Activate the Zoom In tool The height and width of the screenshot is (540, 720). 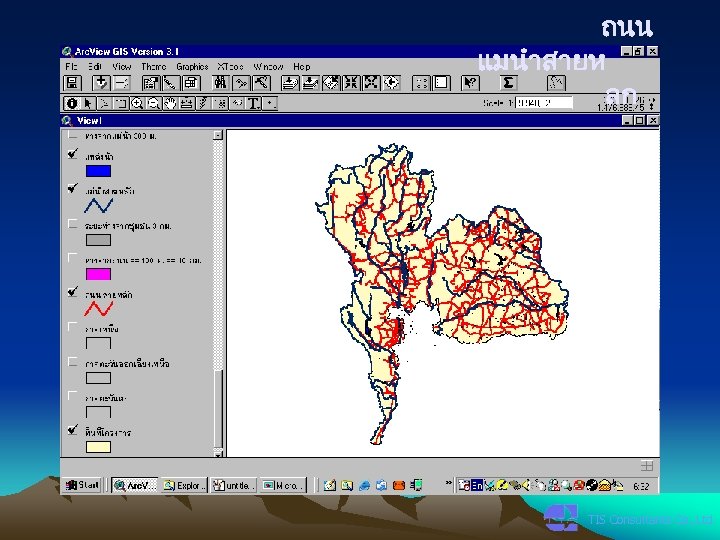(x=137, y=102)
